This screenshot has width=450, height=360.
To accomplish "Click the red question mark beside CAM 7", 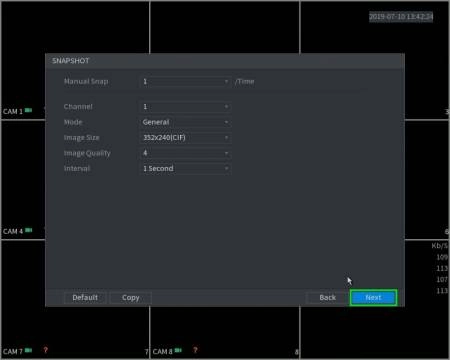I will (x=46, y=350).
